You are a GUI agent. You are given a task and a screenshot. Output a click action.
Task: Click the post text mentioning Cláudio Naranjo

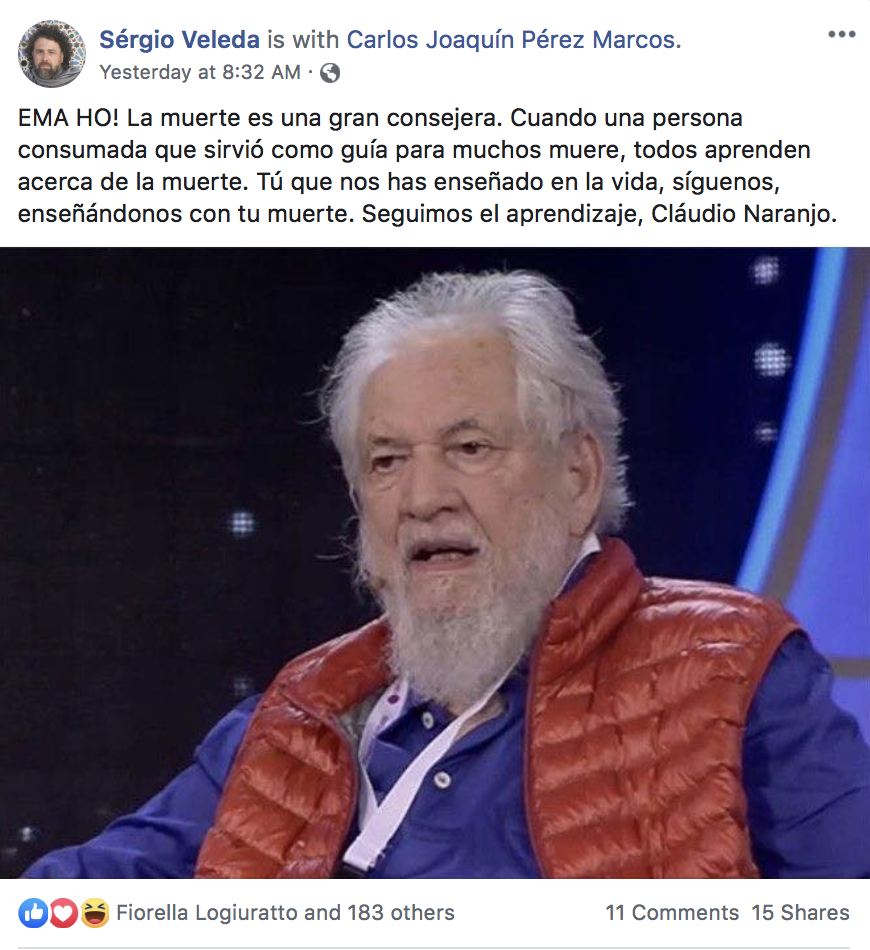[x=427, y=165]
